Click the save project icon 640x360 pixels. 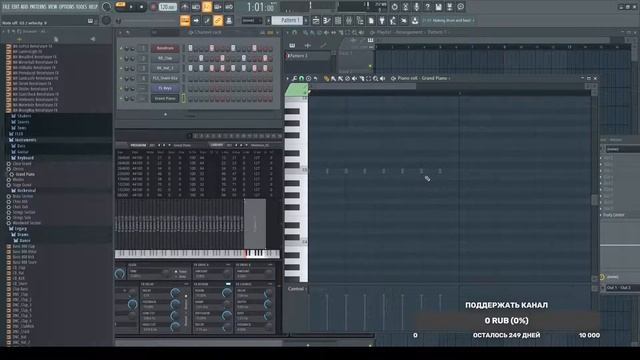click(x=438, y=7)
